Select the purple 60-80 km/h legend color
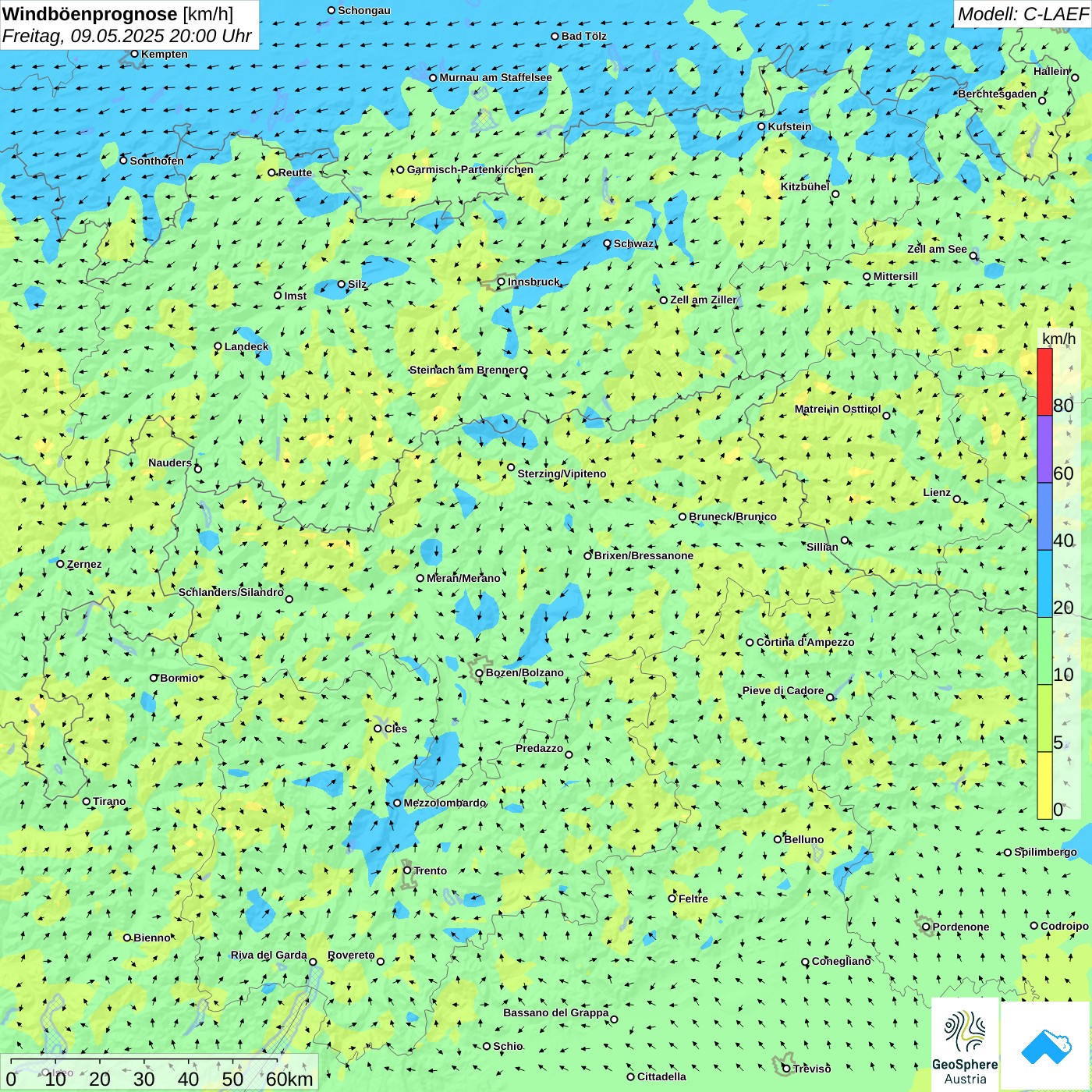1092x1092 pixels. [x=1044, y=449]
